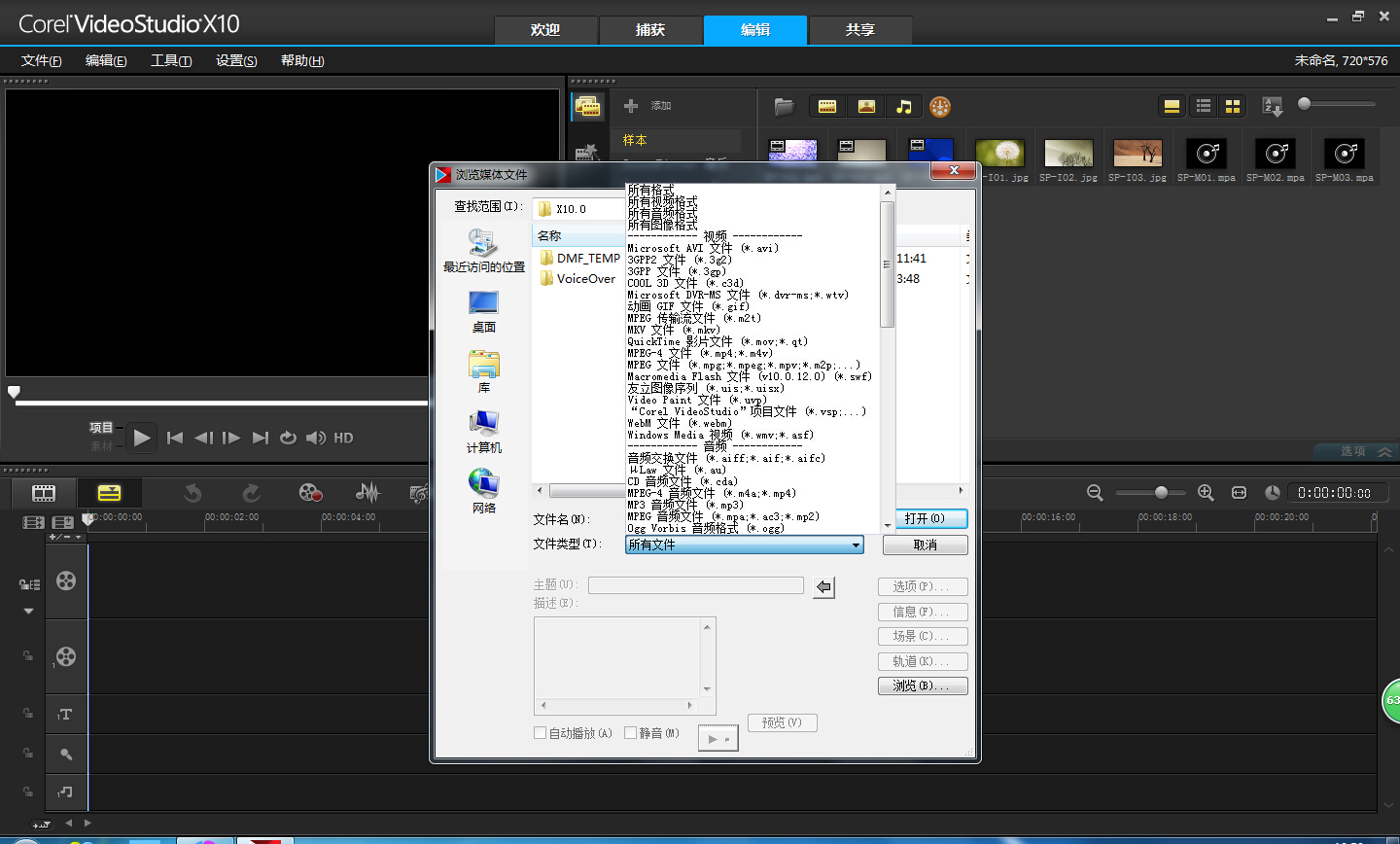Click the project duration clock icon
The height and width of the screenshot is (844, 1400).
click(1272, 493)
